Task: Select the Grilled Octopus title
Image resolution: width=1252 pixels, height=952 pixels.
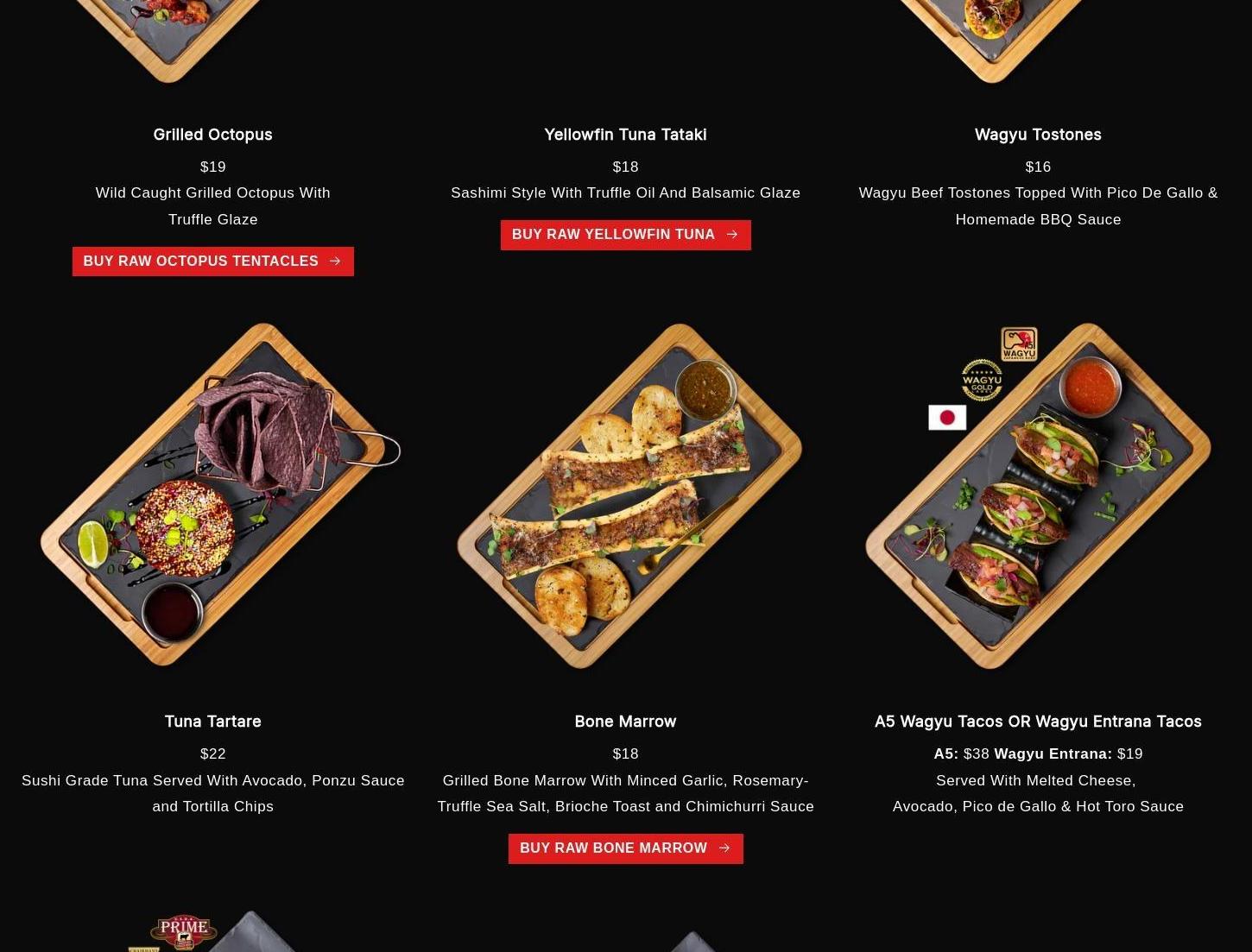Action: [x=212, y=135]
